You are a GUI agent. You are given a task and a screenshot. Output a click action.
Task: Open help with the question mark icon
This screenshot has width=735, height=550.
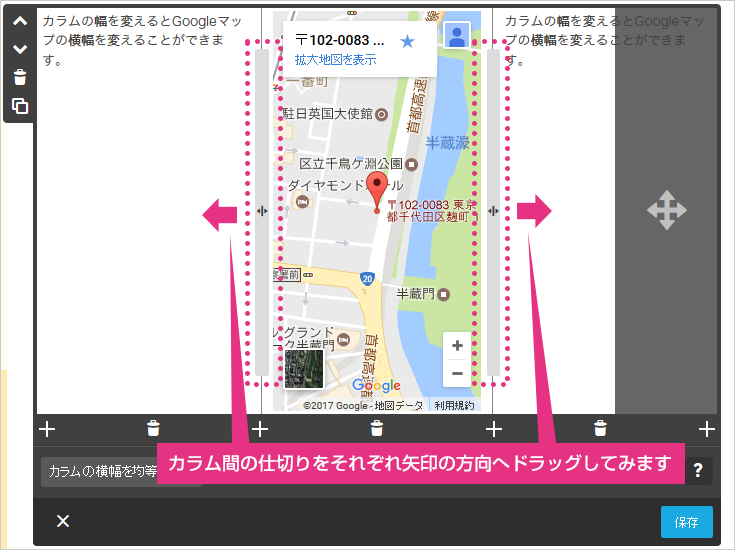[698, 470]
